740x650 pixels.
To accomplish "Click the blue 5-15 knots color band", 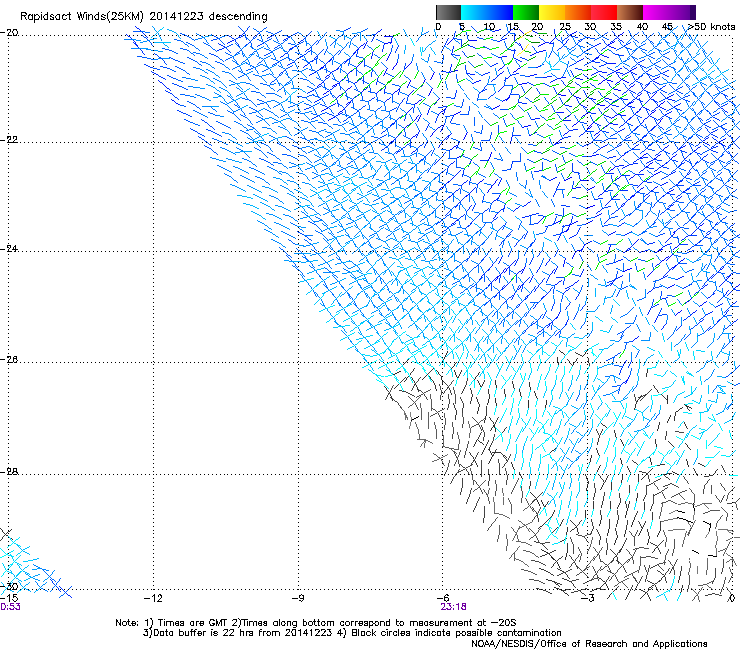I will [x=487, y=12].
